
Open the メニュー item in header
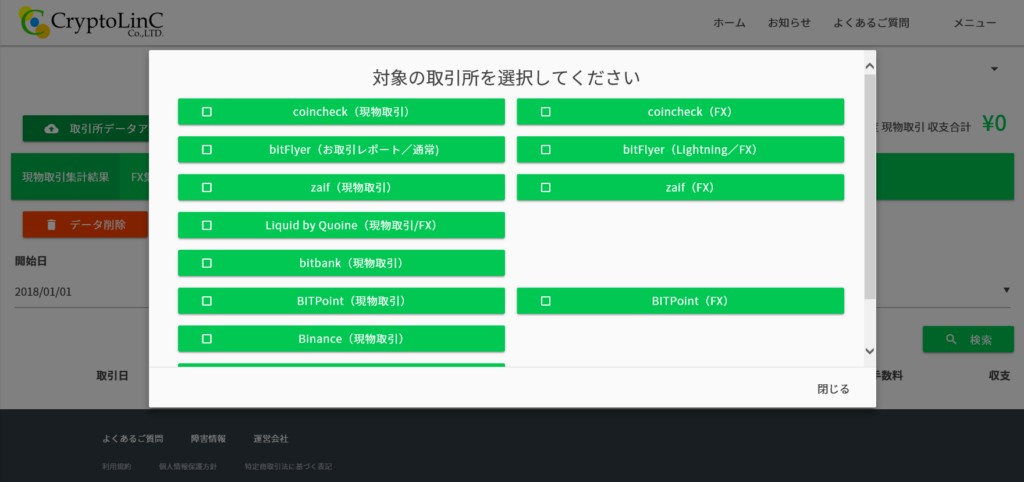tap(975, 23)
